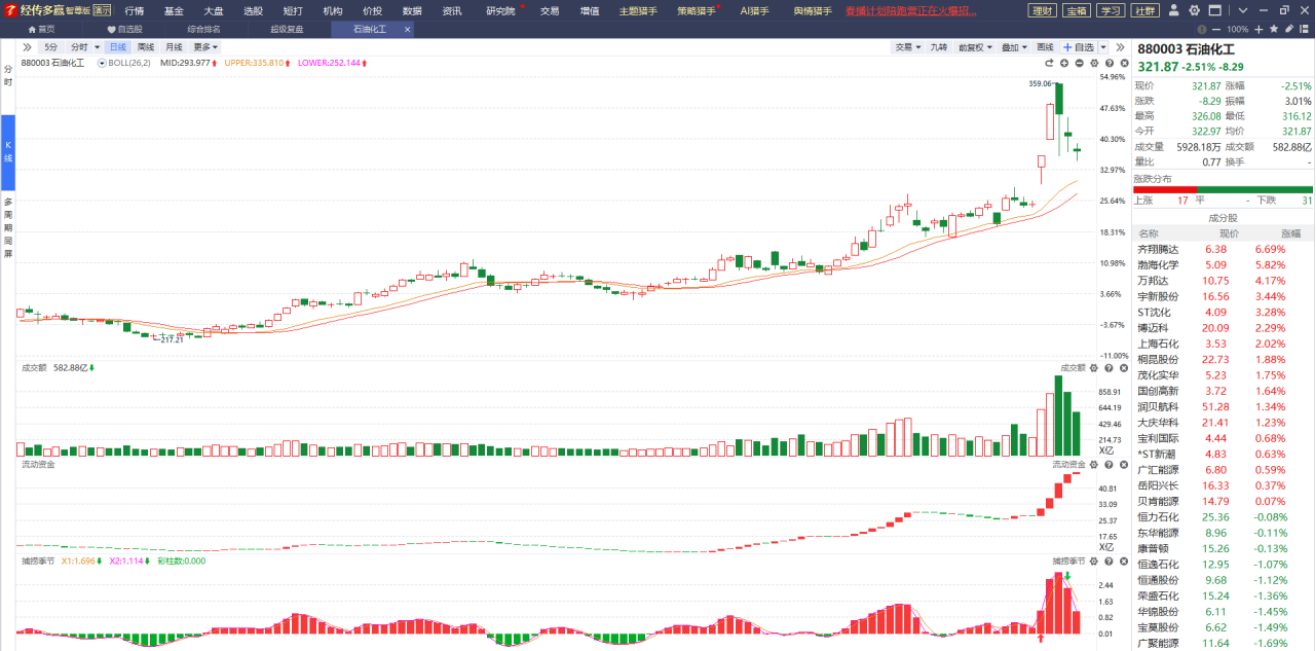Expand the BOLL indicator selector arrow

click(x=102, y=63)
